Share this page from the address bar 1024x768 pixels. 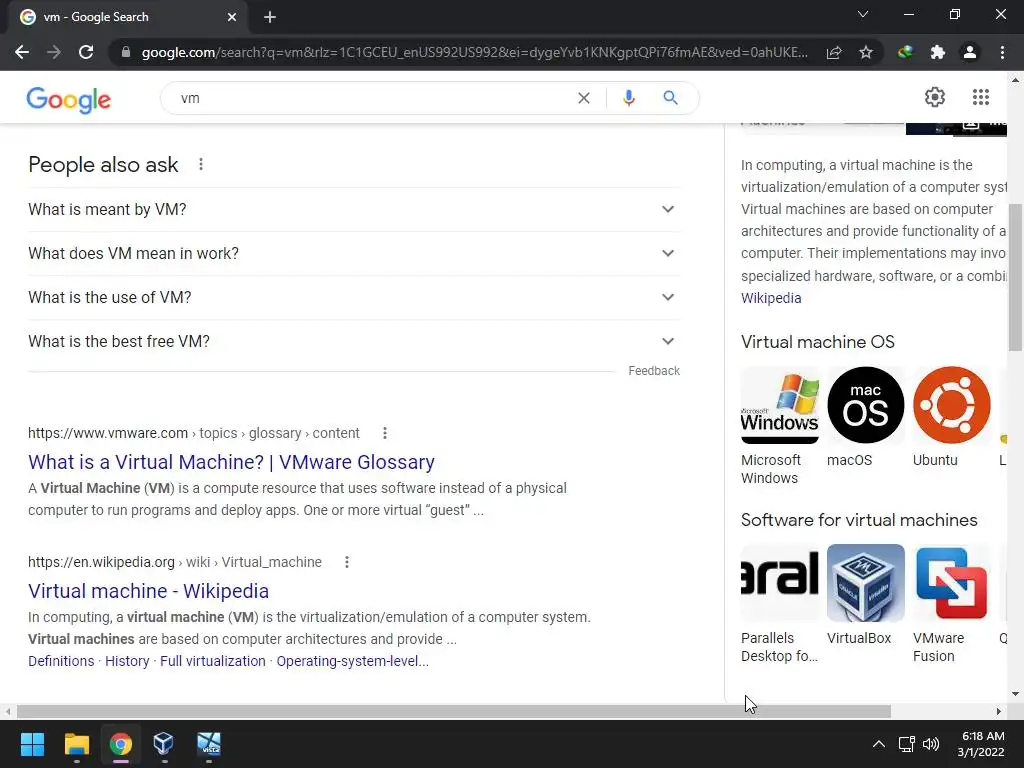(834, 52)
